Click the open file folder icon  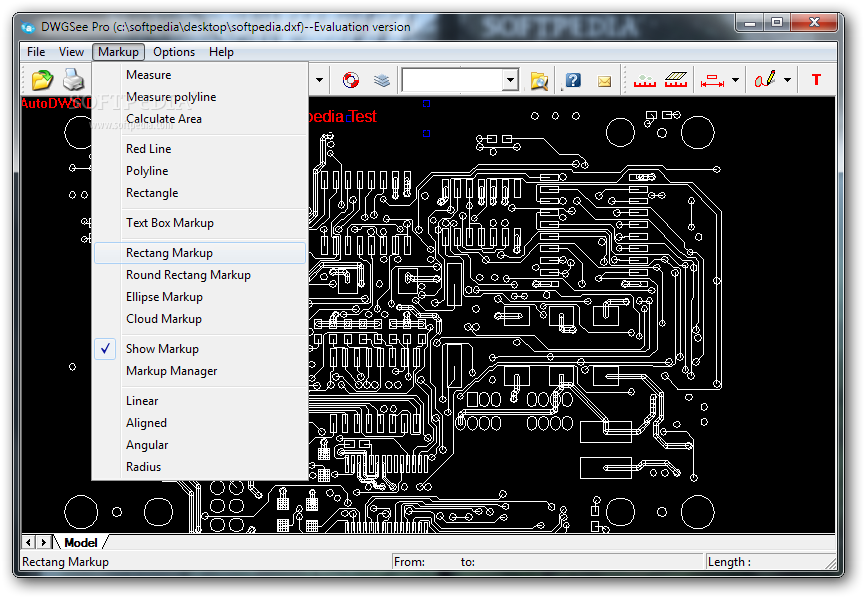point(42,80)
